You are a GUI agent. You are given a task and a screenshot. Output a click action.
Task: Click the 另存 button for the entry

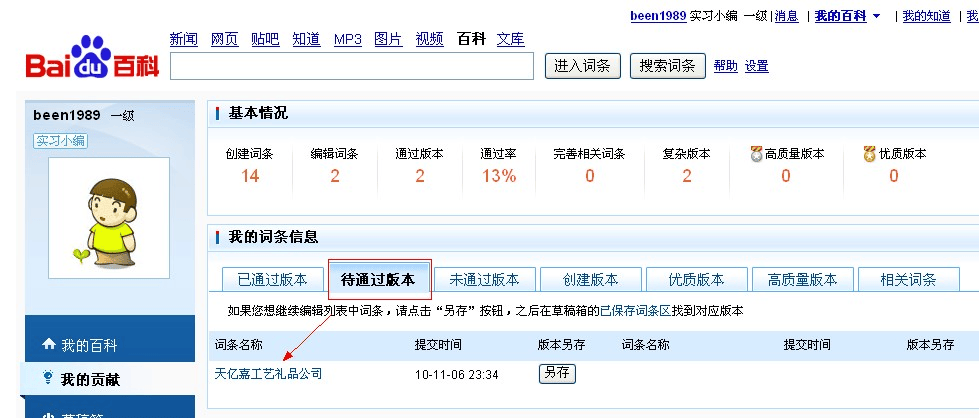pyautogui.click(x=557, y=374)
